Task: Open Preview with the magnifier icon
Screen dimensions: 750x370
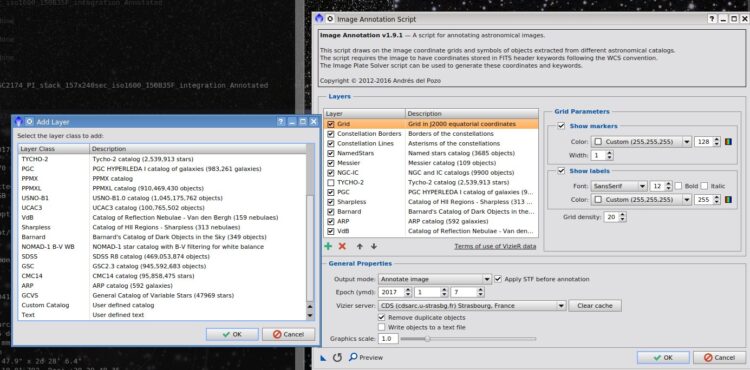Action: (x=366, y=357)
